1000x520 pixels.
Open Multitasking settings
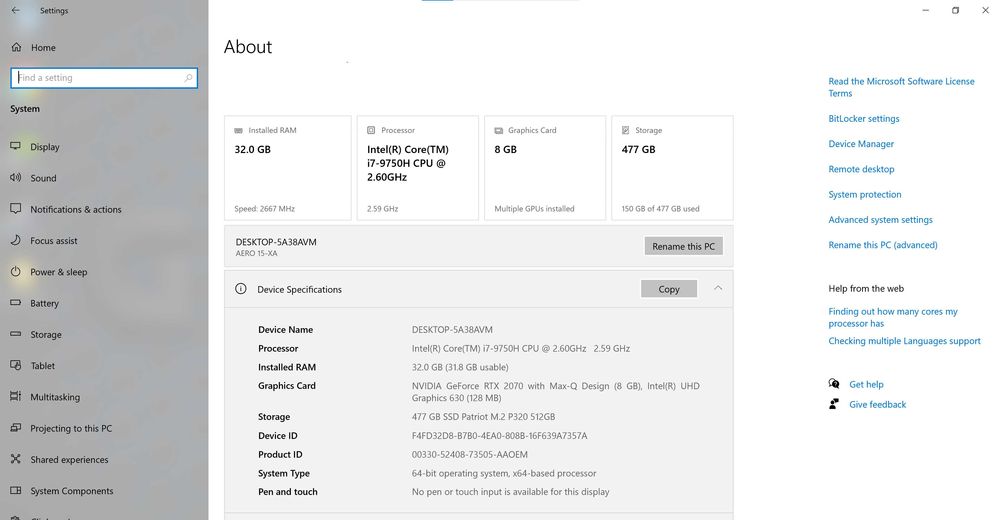coord(55,397)
